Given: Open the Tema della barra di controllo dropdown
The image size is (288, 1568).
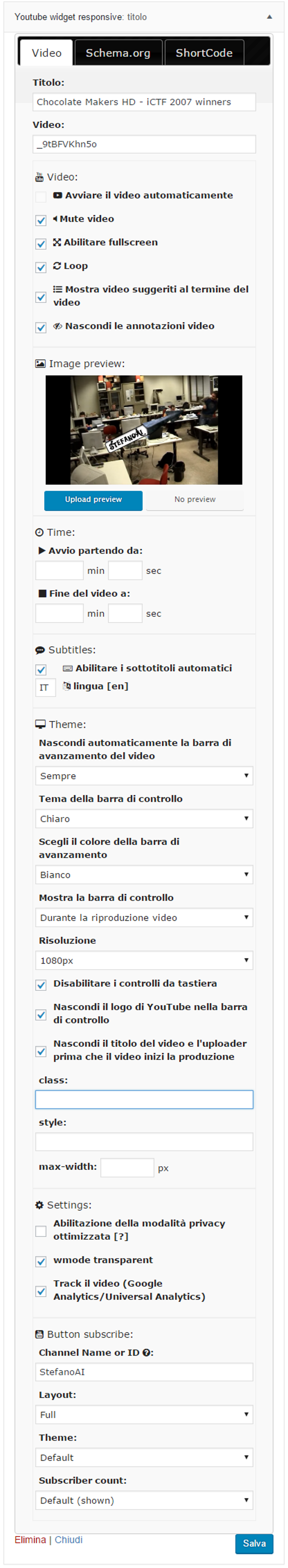Looking at the screenshot, I should [143, 819].
